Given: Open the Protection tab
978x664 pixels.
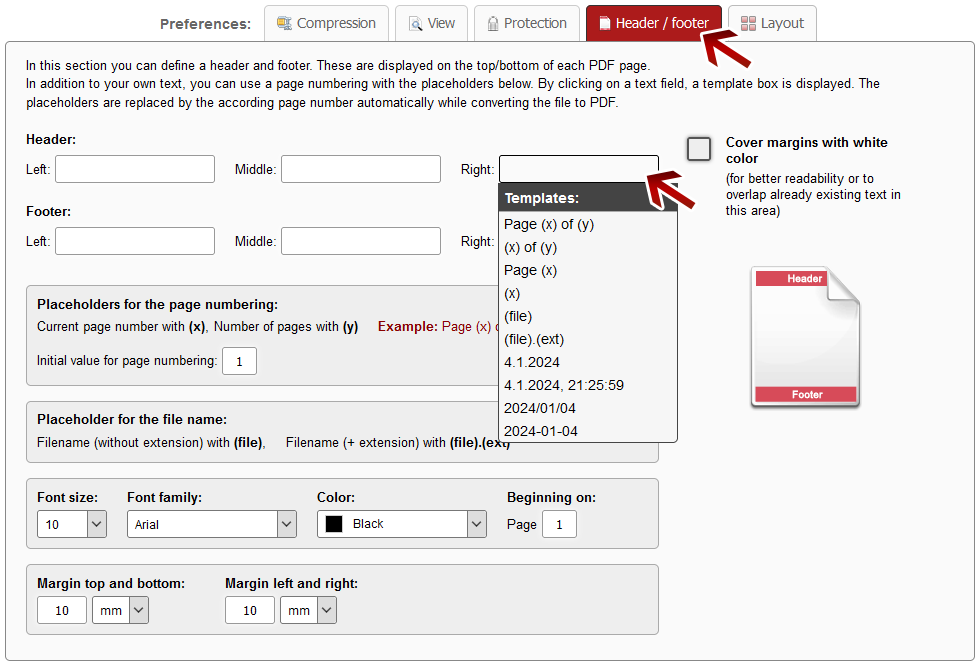Looking at the screenshot, I should 526,23.
